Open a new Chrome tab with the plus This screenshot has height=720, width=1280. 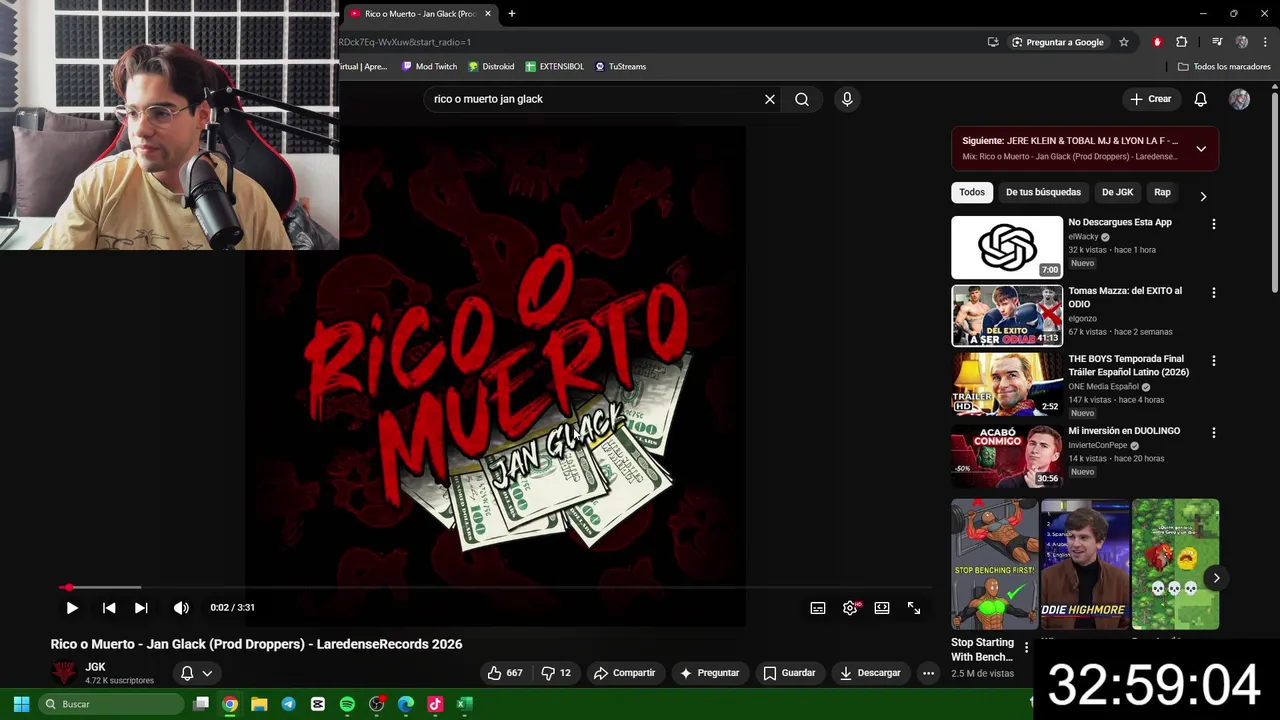(x=512, y=13)
